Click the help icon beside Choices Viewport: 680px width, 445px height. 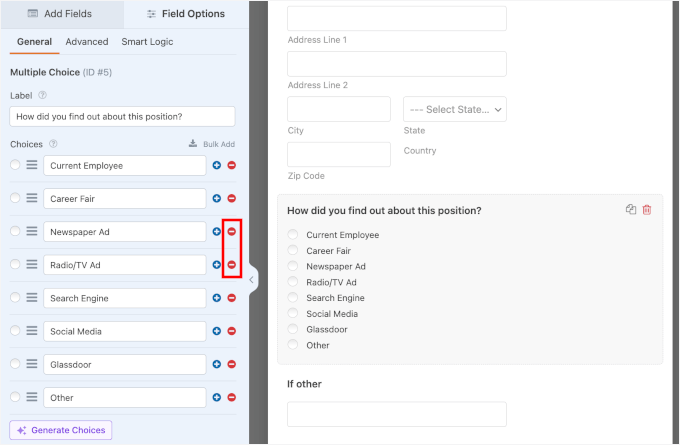(53, 144)
